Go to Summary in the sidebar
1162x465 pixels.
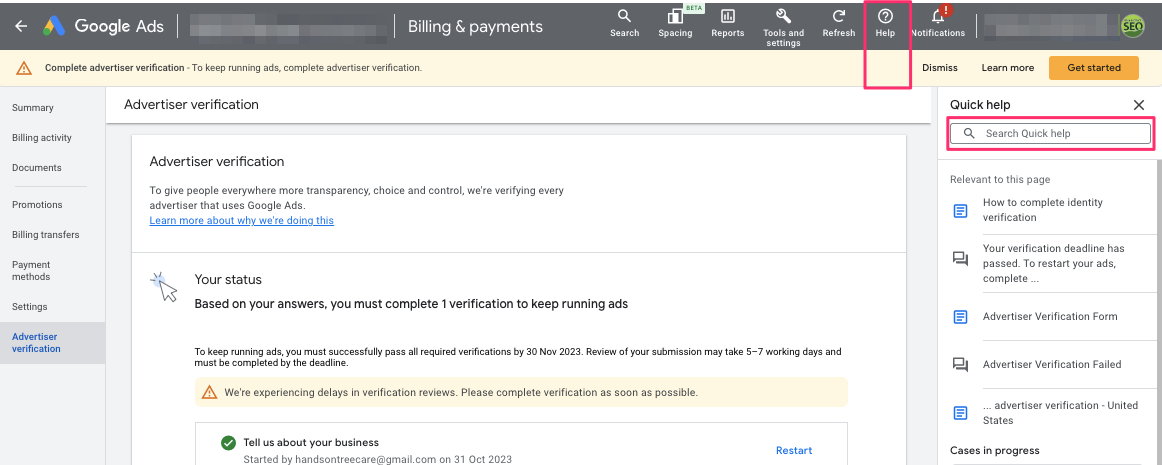[33, 108]
